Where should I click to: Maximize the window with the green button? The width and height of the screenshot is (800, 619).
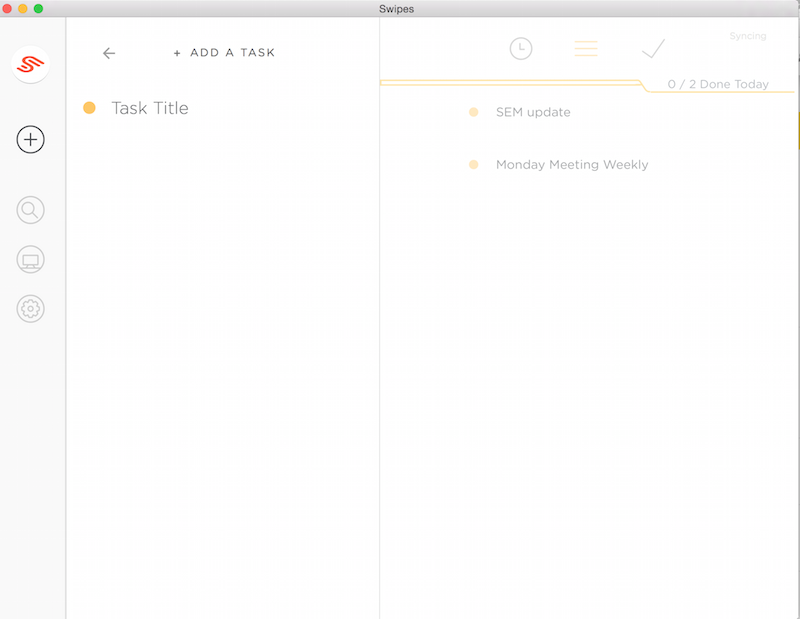(38, 9)
